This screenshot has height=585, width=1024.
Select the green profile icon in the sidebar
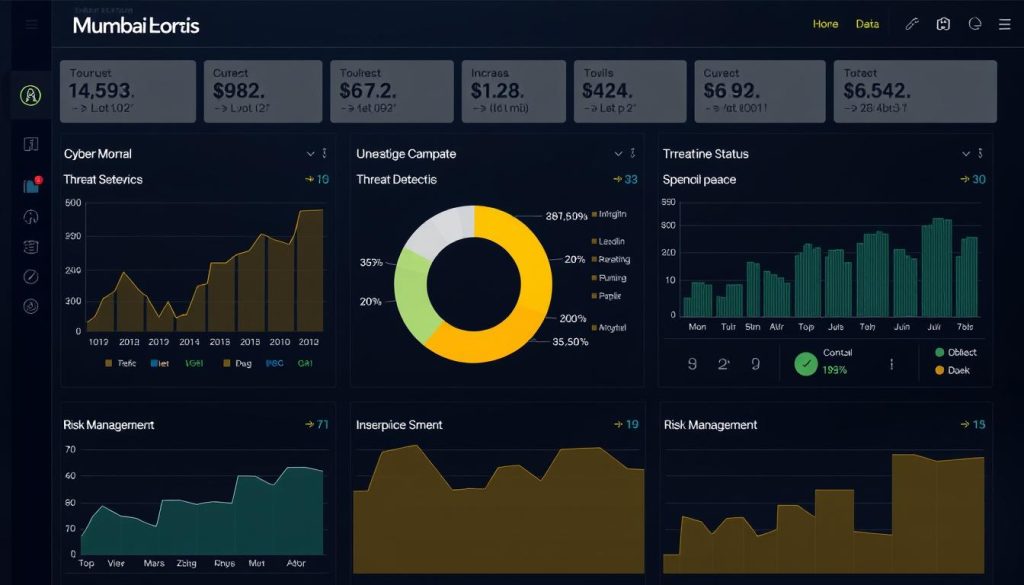(30, 96)
